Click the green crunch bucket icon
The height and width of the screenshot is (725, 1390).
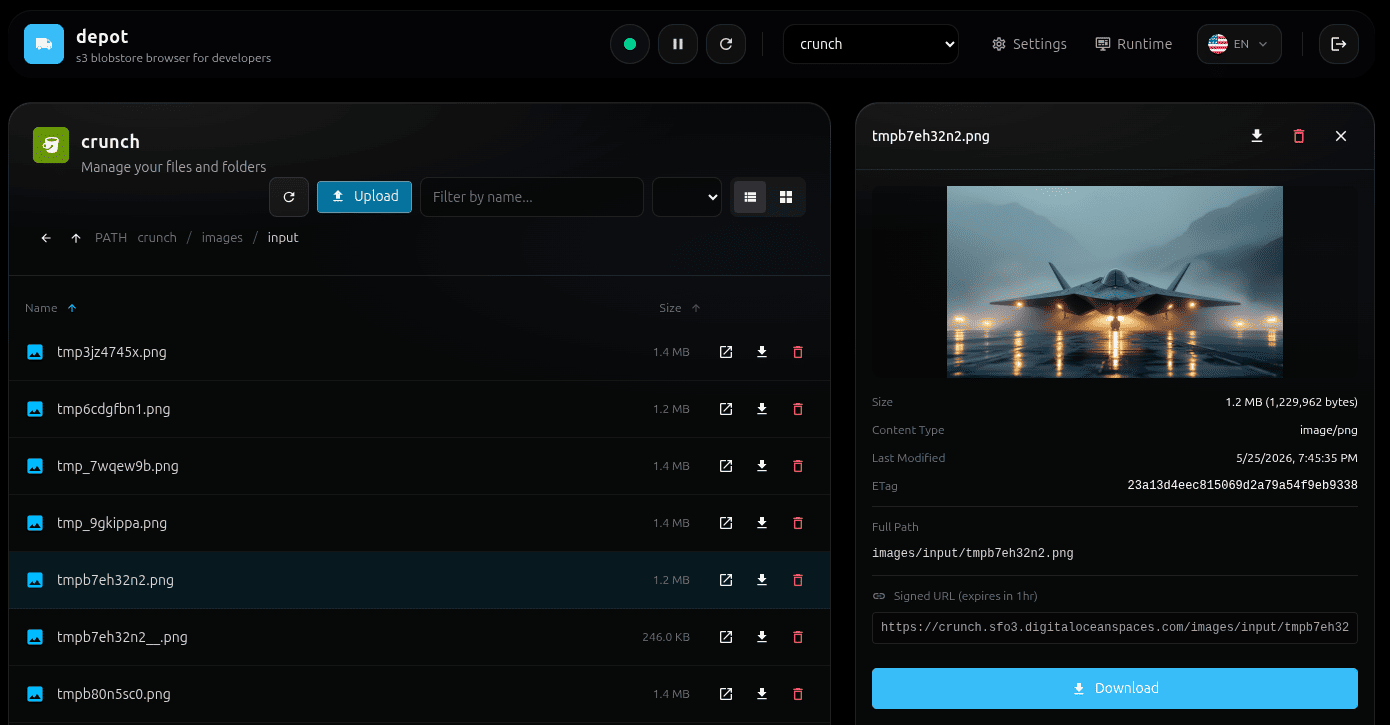(x=51, y=145)
